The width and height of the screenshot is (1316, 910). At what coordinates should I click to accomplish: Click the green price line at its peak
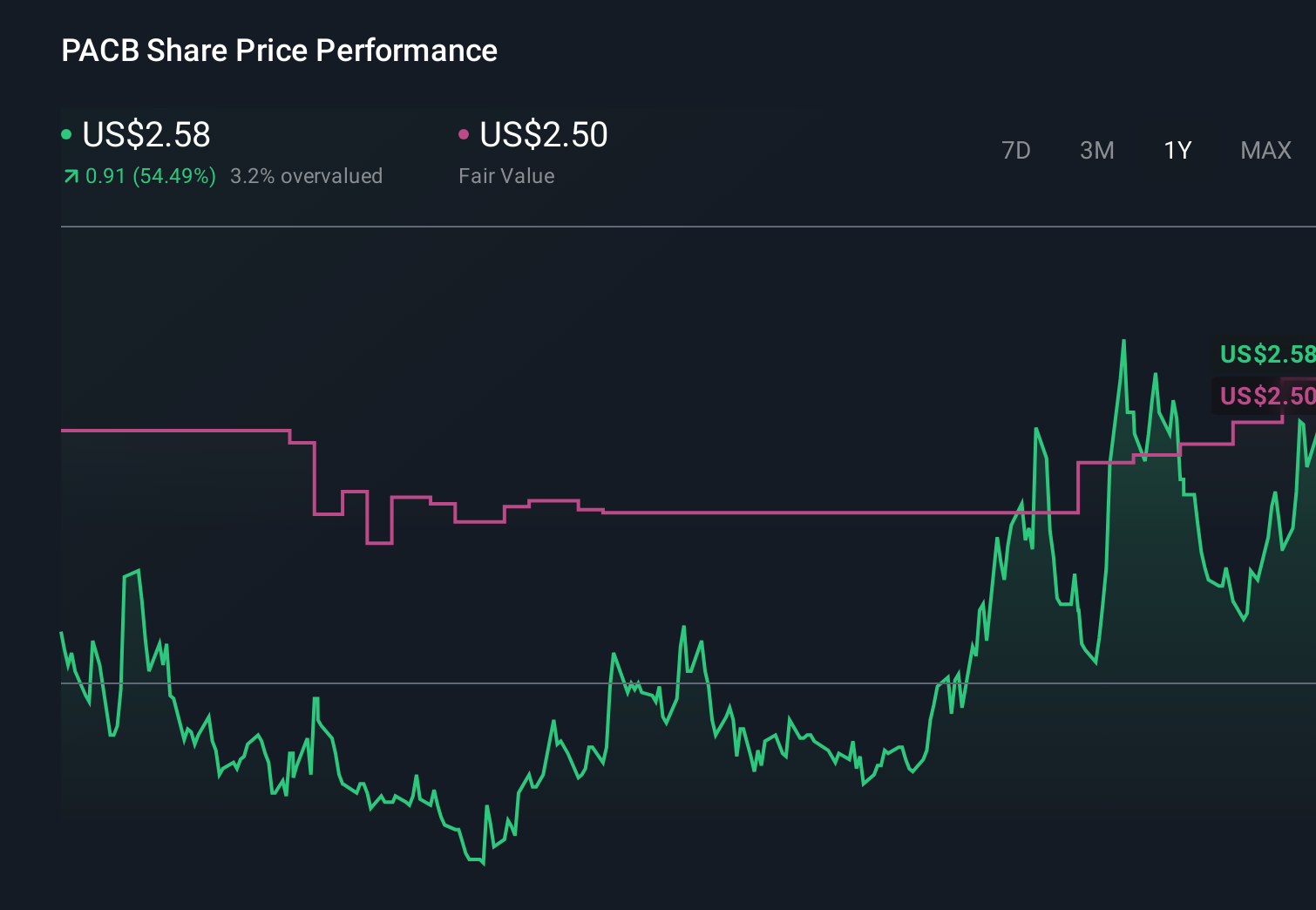(x=1124, y=340)
